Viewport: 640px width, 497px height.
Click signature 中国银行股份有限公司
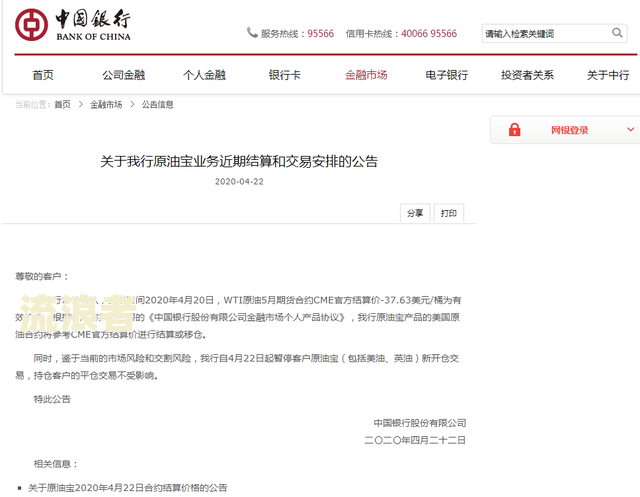click(420, 423)
